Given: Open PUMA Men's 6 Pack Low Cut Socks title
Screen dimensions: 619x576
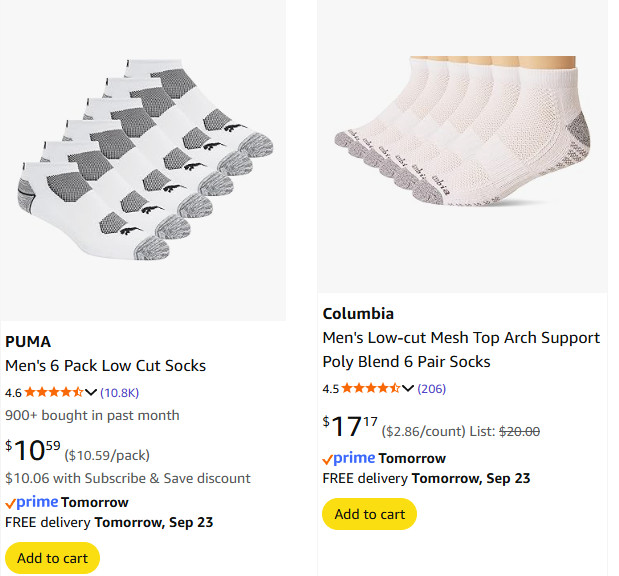Looking at the screenshot, I should (105, 366).
